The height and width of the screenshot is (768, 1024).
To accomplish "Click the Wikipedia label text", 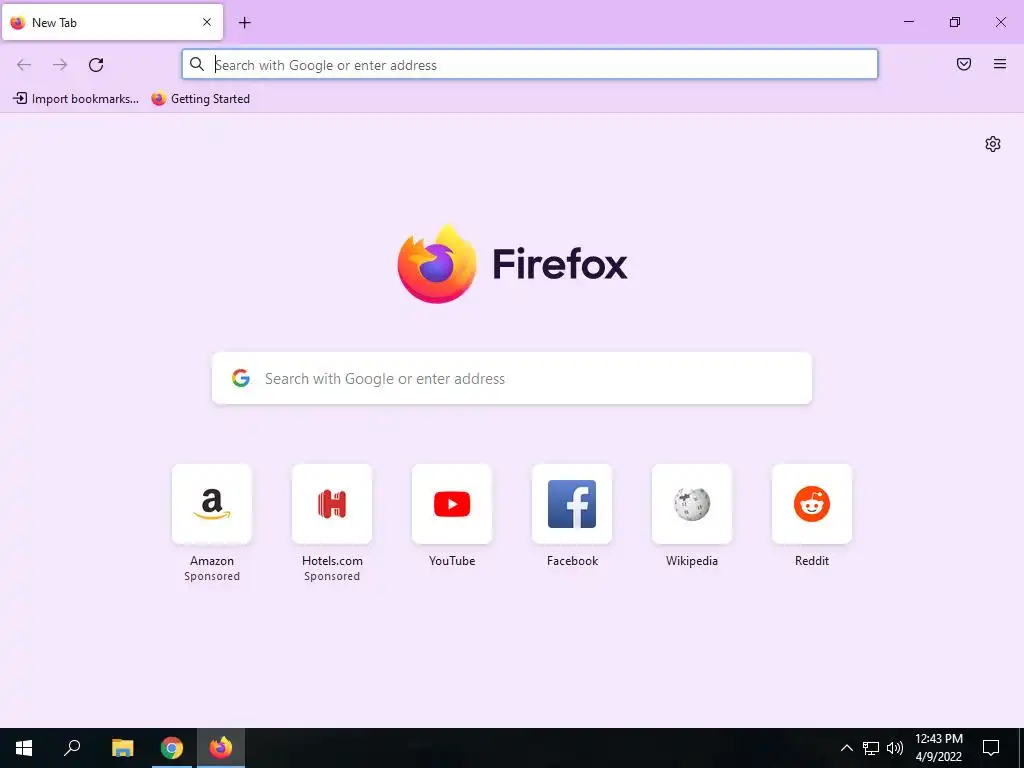I will coord(692,561).
